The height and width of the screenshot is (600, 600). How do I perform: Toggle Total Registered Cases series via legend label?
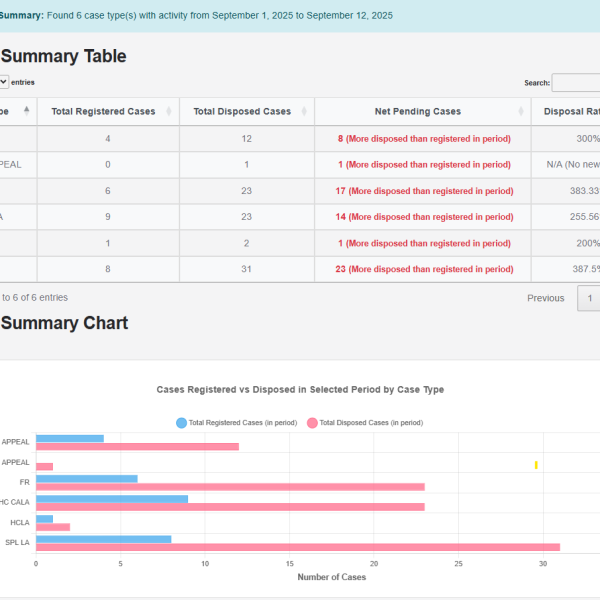242,423
